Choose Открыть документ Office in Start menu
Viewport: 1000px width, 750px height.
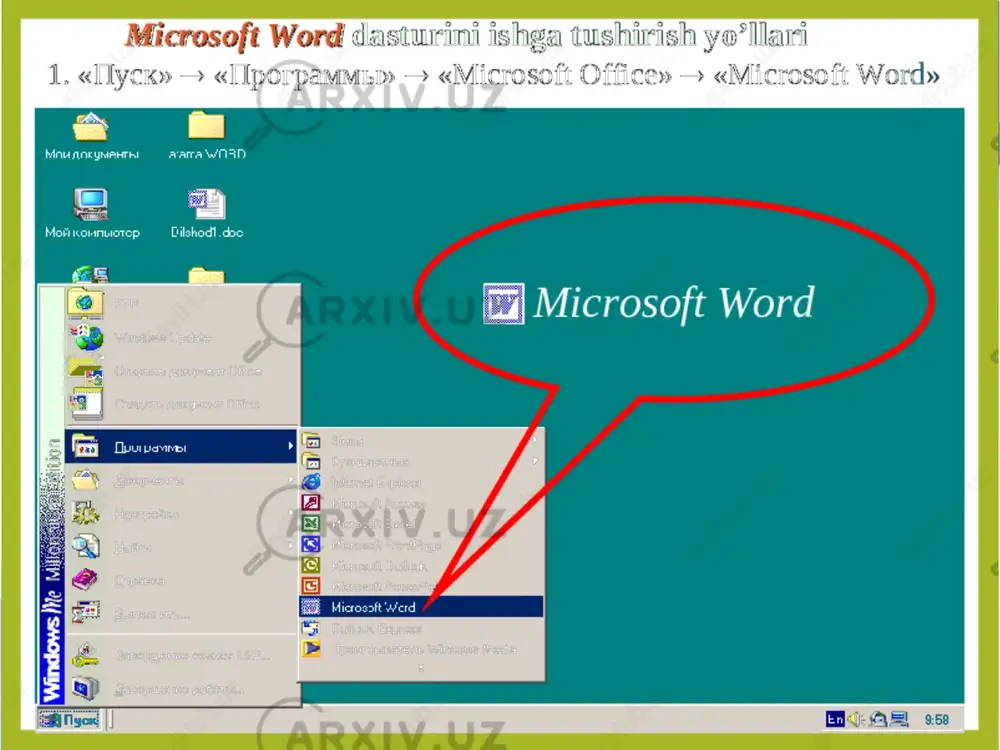[182, 371]
